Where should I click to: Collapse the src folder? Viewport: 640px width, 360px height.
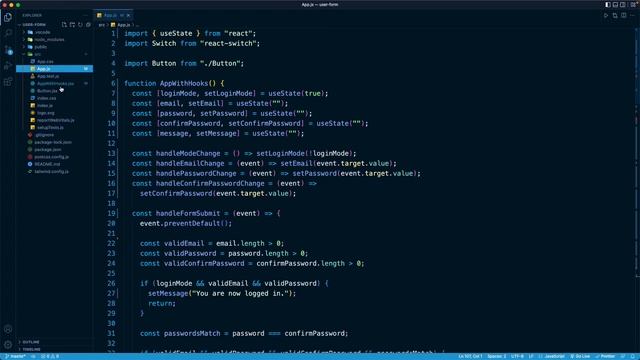tap(54, 54)
